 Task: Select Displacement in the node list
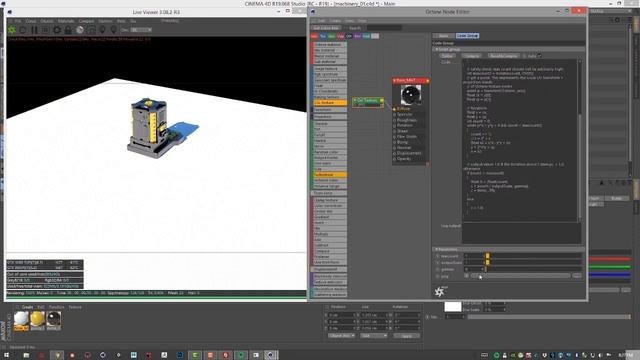point(330,269)
